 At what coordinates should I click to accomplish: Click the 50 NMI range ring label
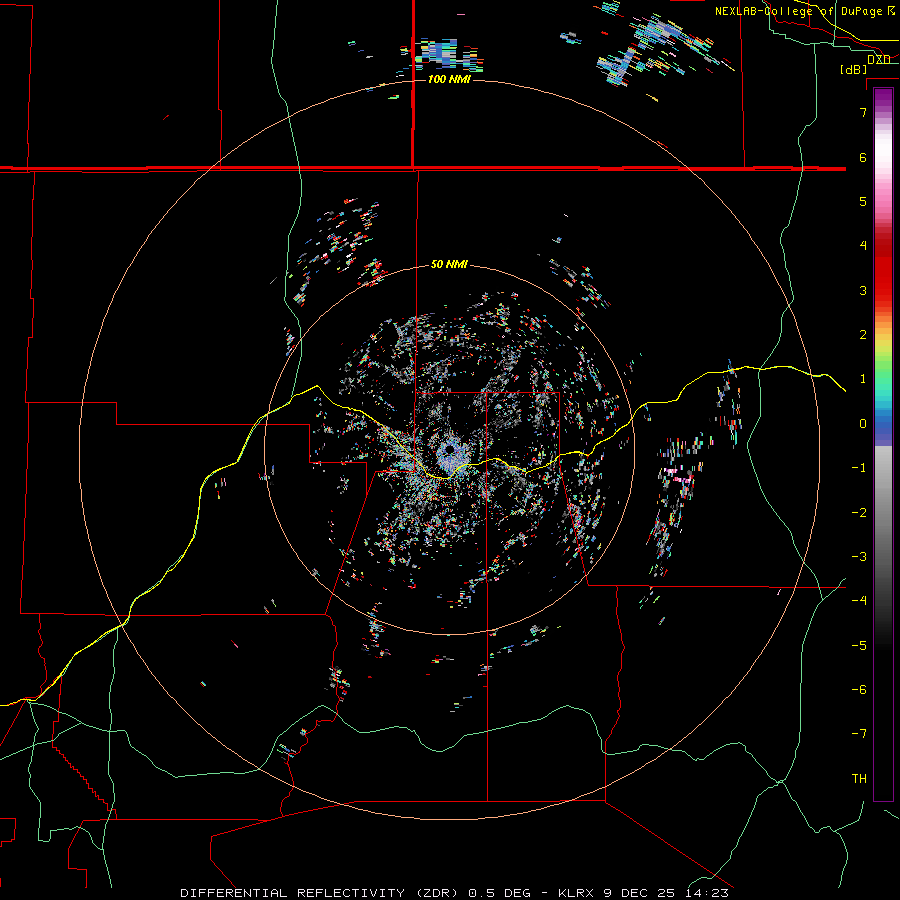pos(449,264)
